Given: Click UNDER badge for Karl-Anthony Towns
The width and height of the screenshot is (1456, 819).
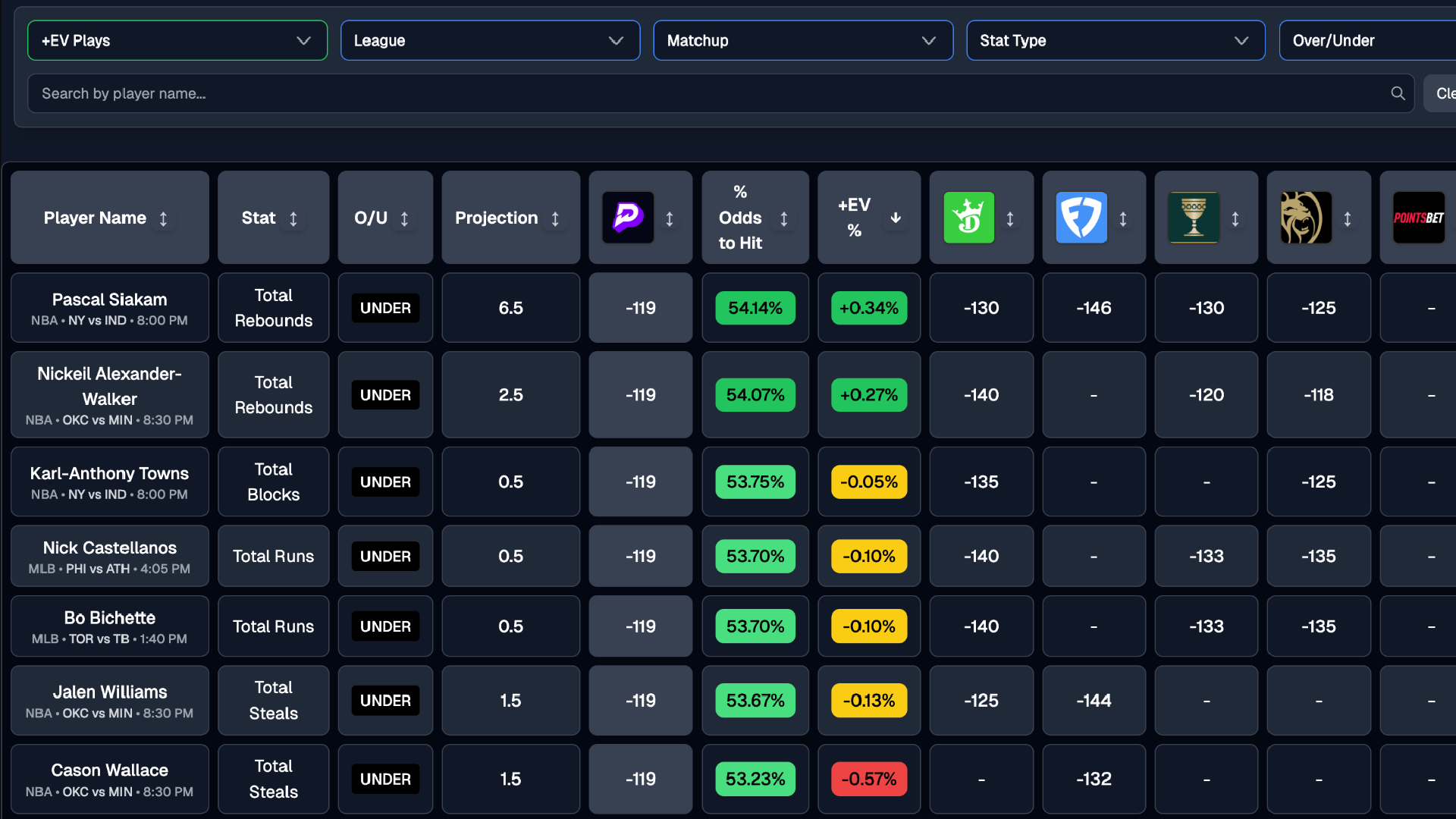Looking at the screenshot, I should click(x=385, y=482).
